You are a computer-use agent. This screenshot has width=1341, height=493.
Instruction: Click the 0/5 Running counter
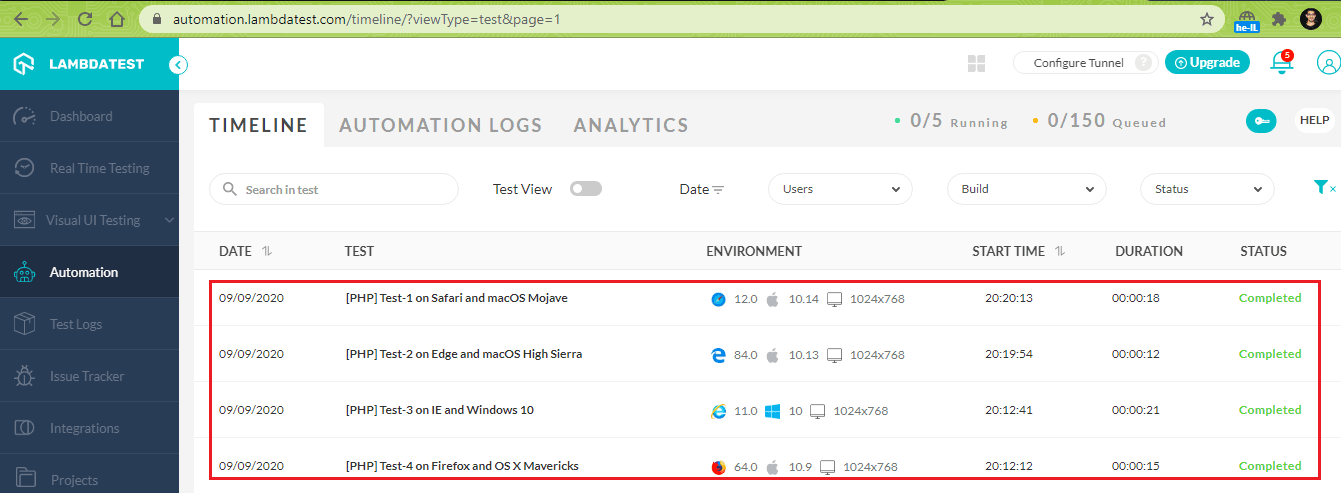point(950,121)
